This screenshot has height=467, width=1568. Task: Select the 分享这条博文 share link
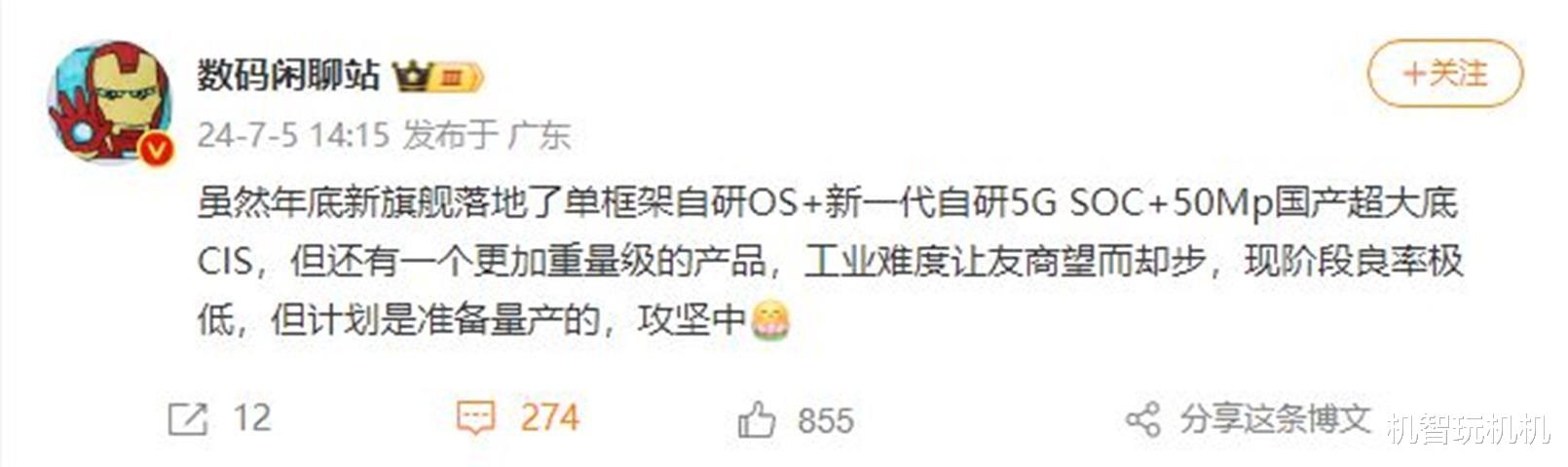(1275, 419)
